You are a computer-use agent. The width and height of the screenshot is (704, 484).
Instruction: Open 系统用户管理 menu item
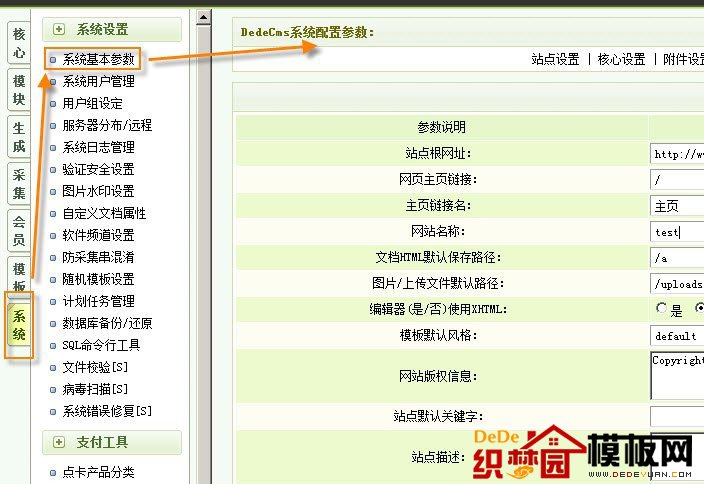click(98, 81)
